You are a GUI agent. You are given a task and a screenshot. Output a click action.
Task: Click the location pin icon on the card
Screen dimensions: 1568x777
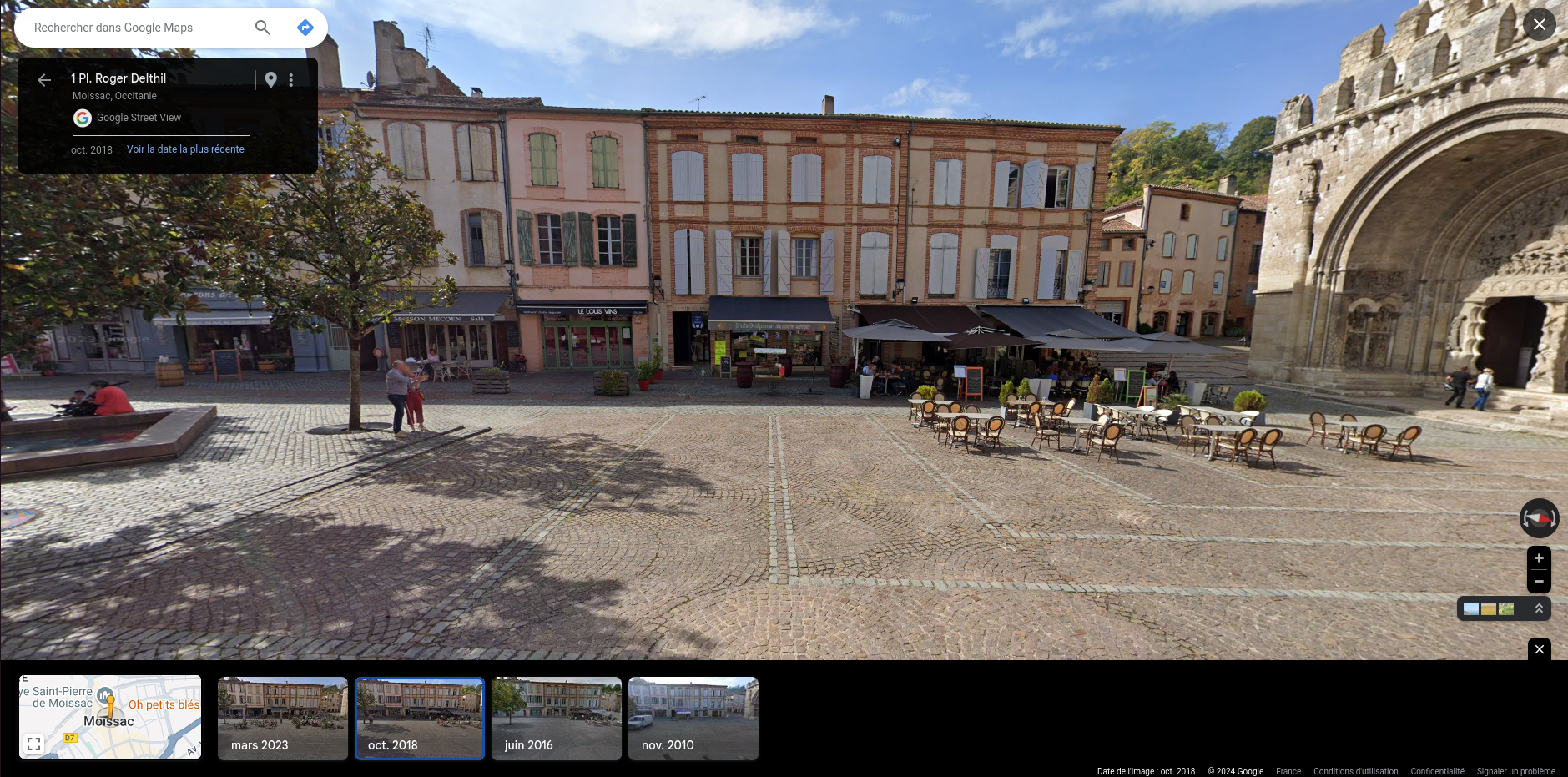270,78
